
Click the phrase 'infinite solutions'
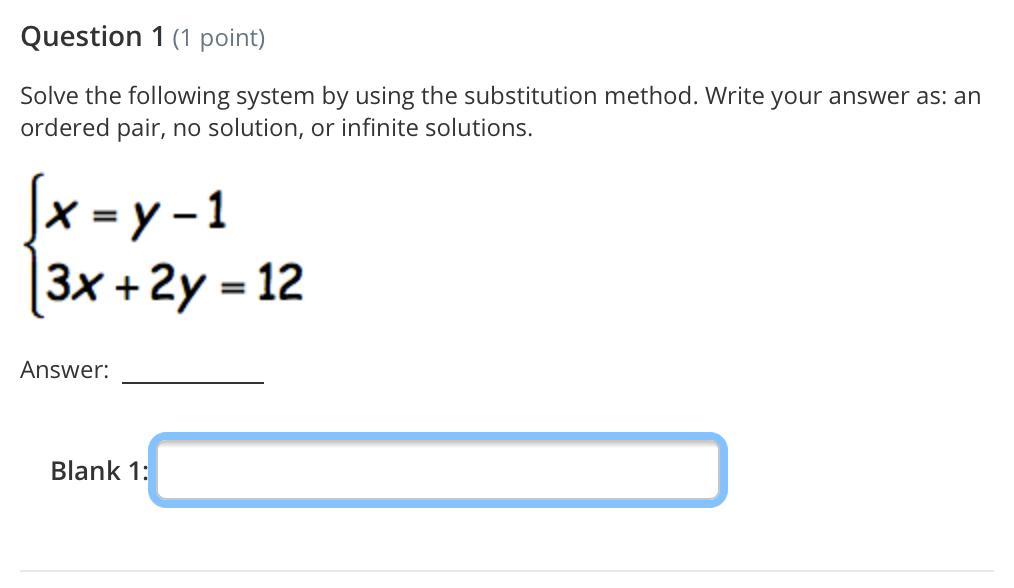pyautogui.click(x=437, y=128)
